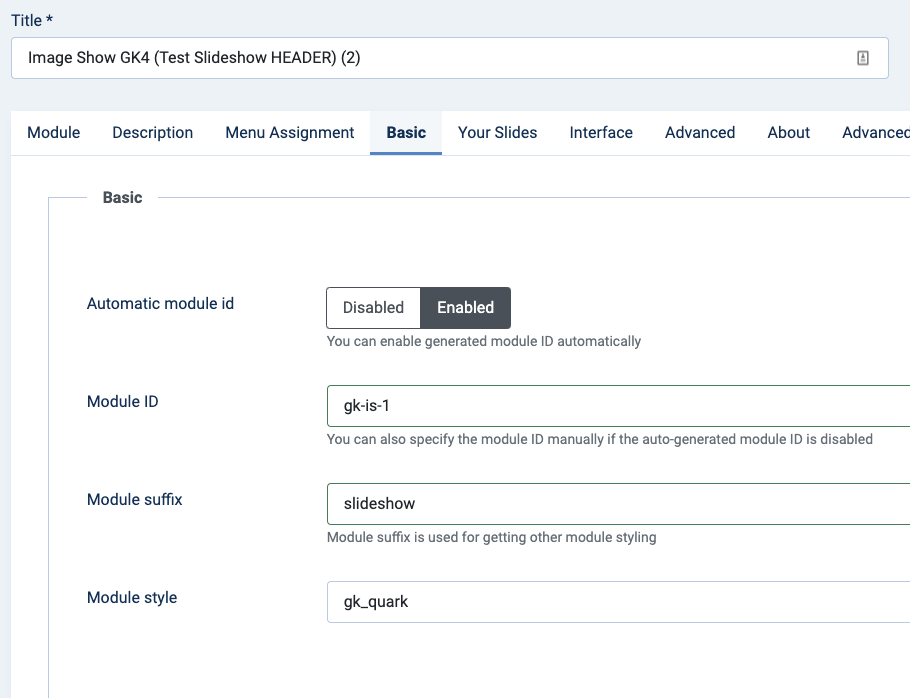
Task: View the About tab
Action: pos(789,132)
